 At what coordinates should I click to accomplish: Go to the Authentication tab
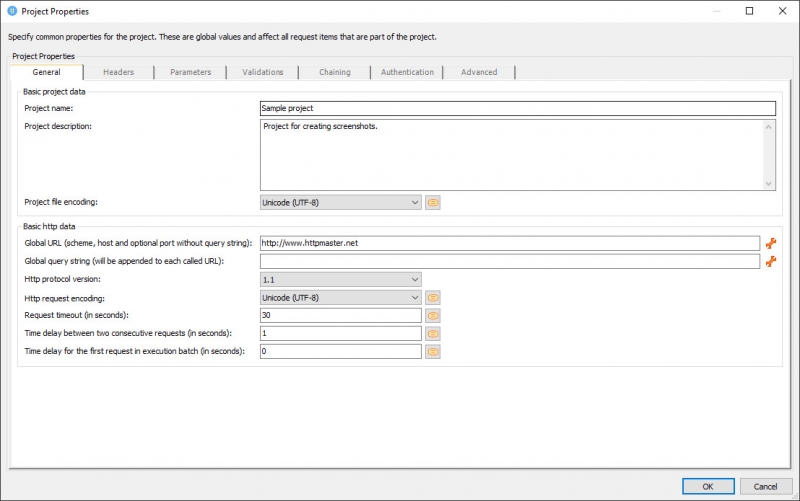tap(407, 72)
